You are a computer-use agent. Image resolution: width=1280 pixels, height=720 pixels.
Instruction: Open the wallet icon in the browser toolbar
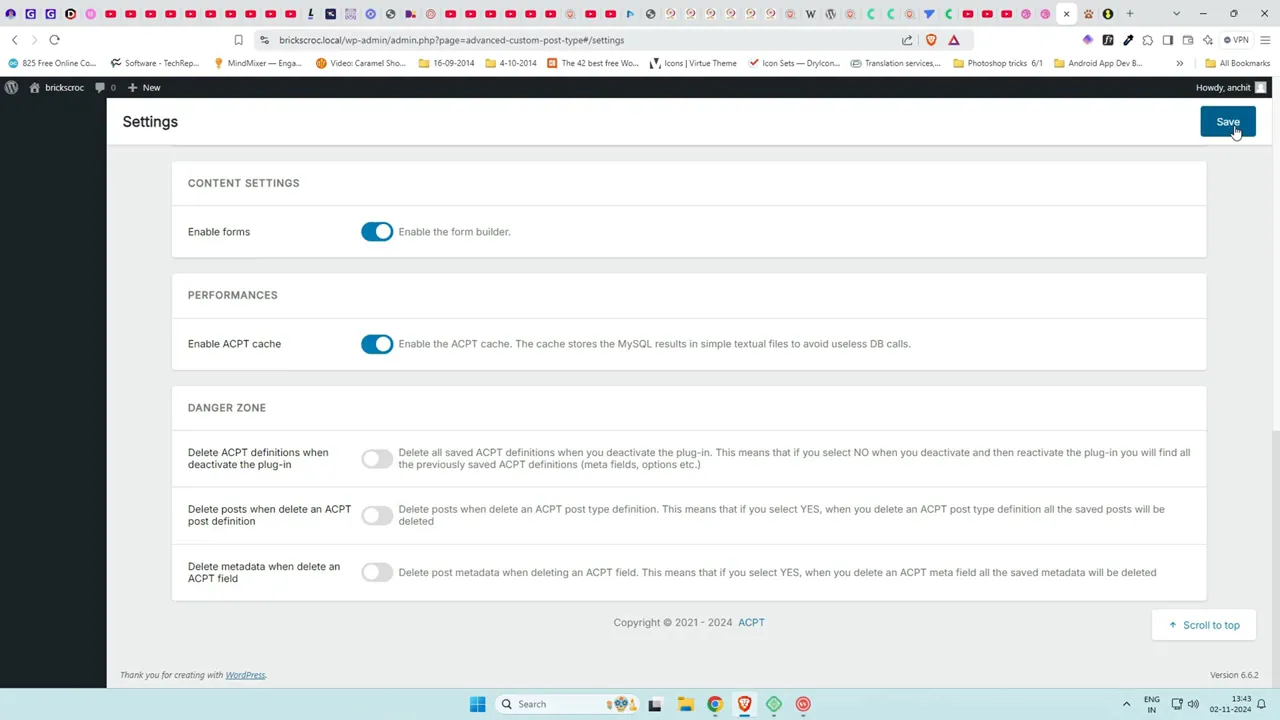pos(1188,40)
